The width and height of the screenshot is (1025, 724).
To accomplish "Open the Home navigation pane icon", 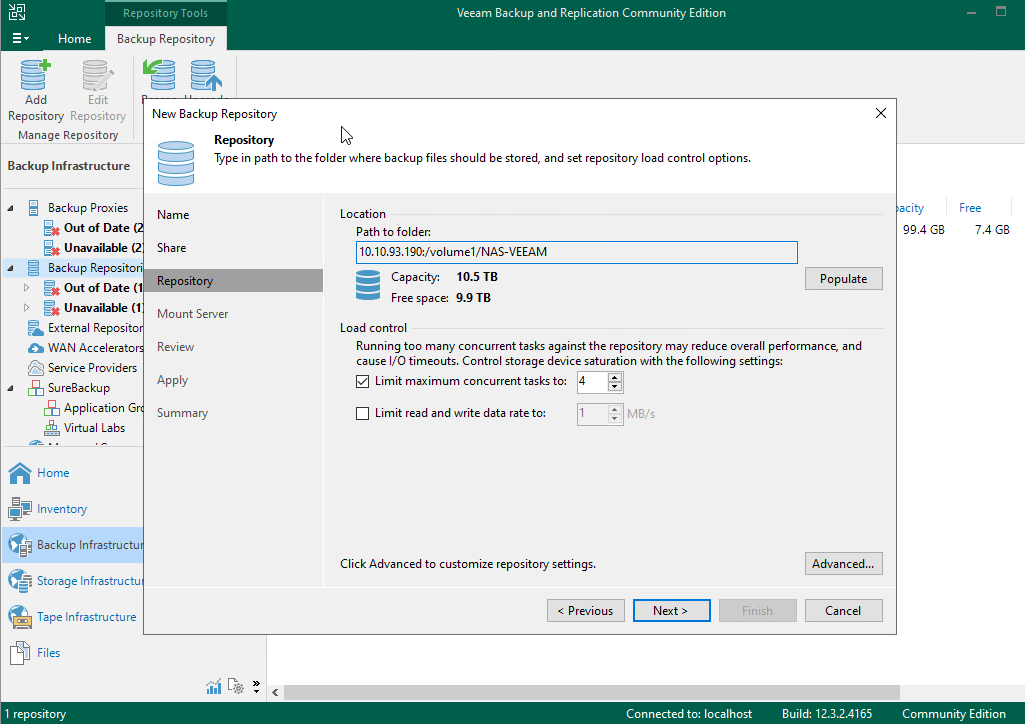I will (20, 473).
